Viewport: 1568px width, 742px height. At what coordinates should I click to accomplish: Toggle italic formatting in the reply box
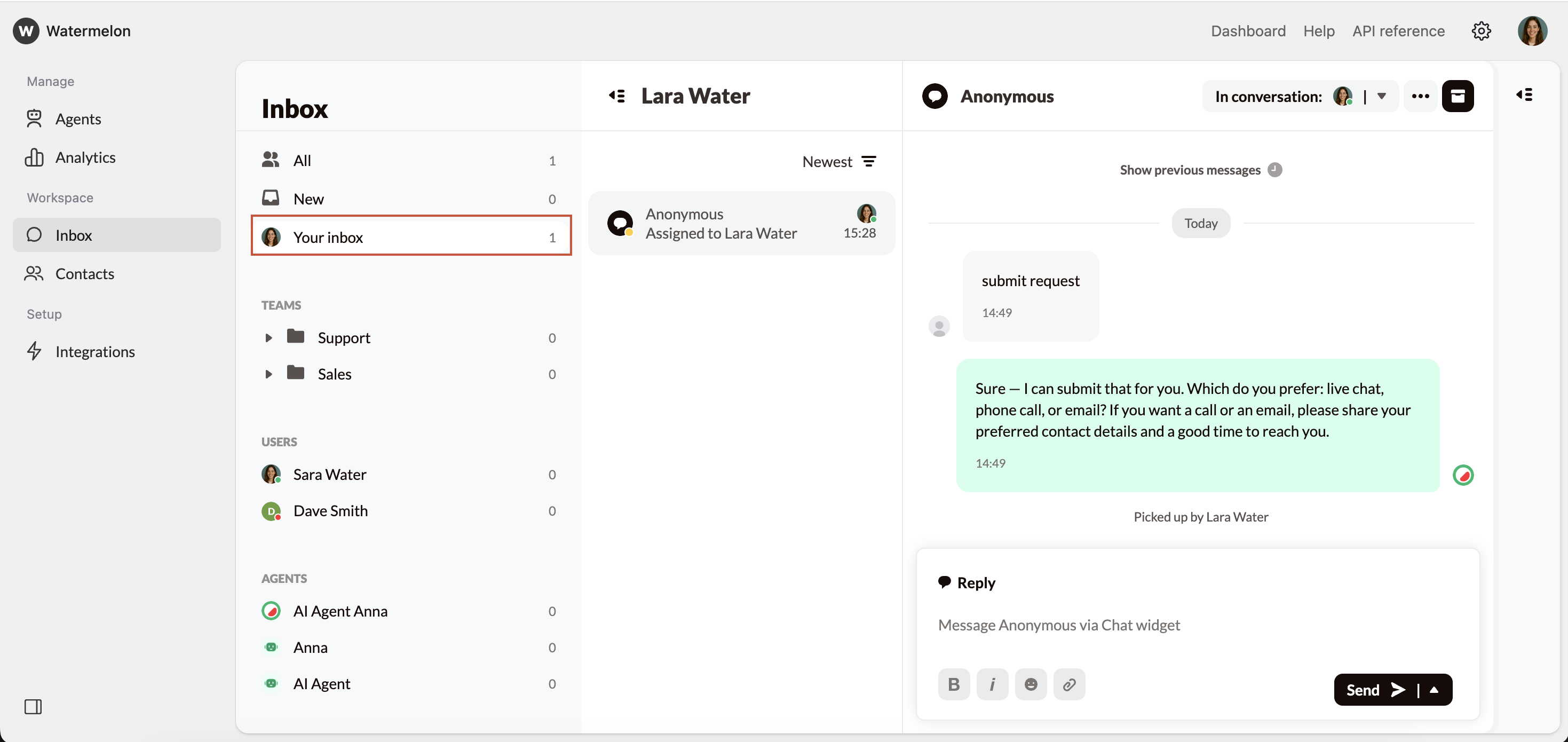coord(992,684)
